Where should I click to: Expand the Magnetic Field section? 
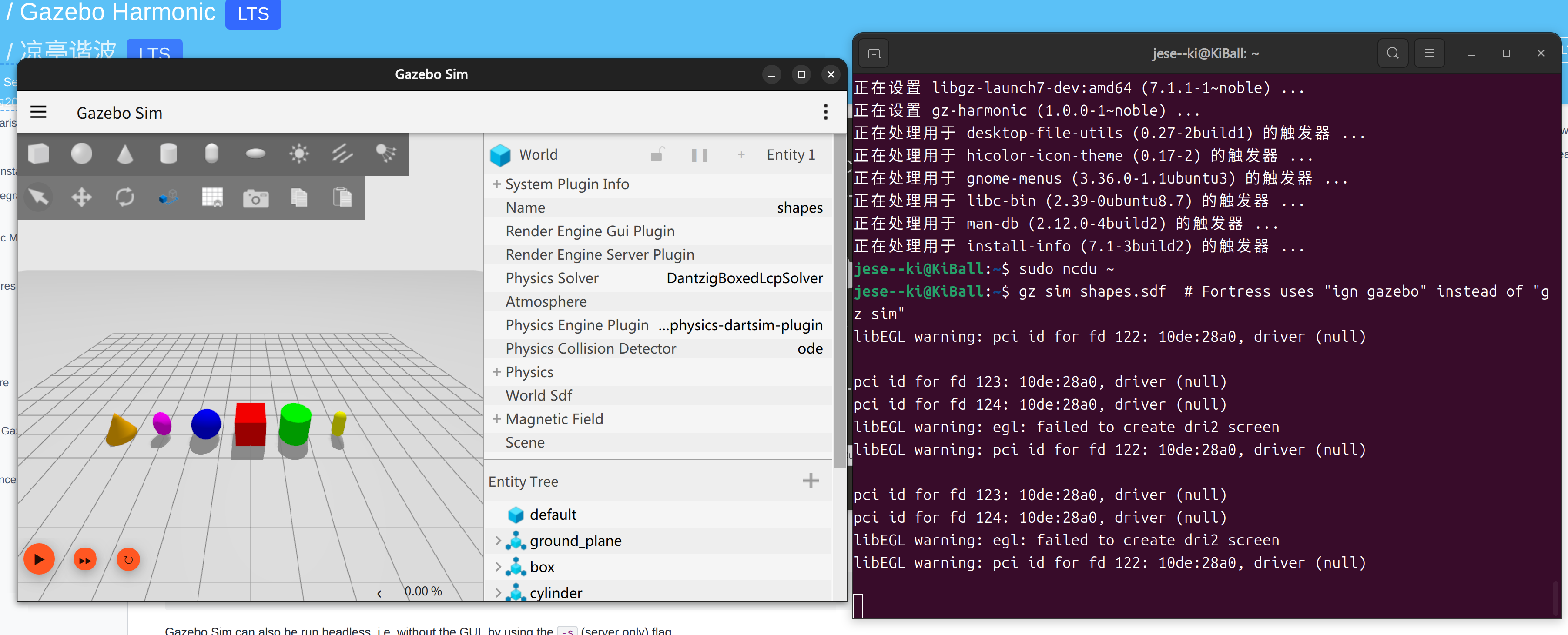[x=497, y=419]
